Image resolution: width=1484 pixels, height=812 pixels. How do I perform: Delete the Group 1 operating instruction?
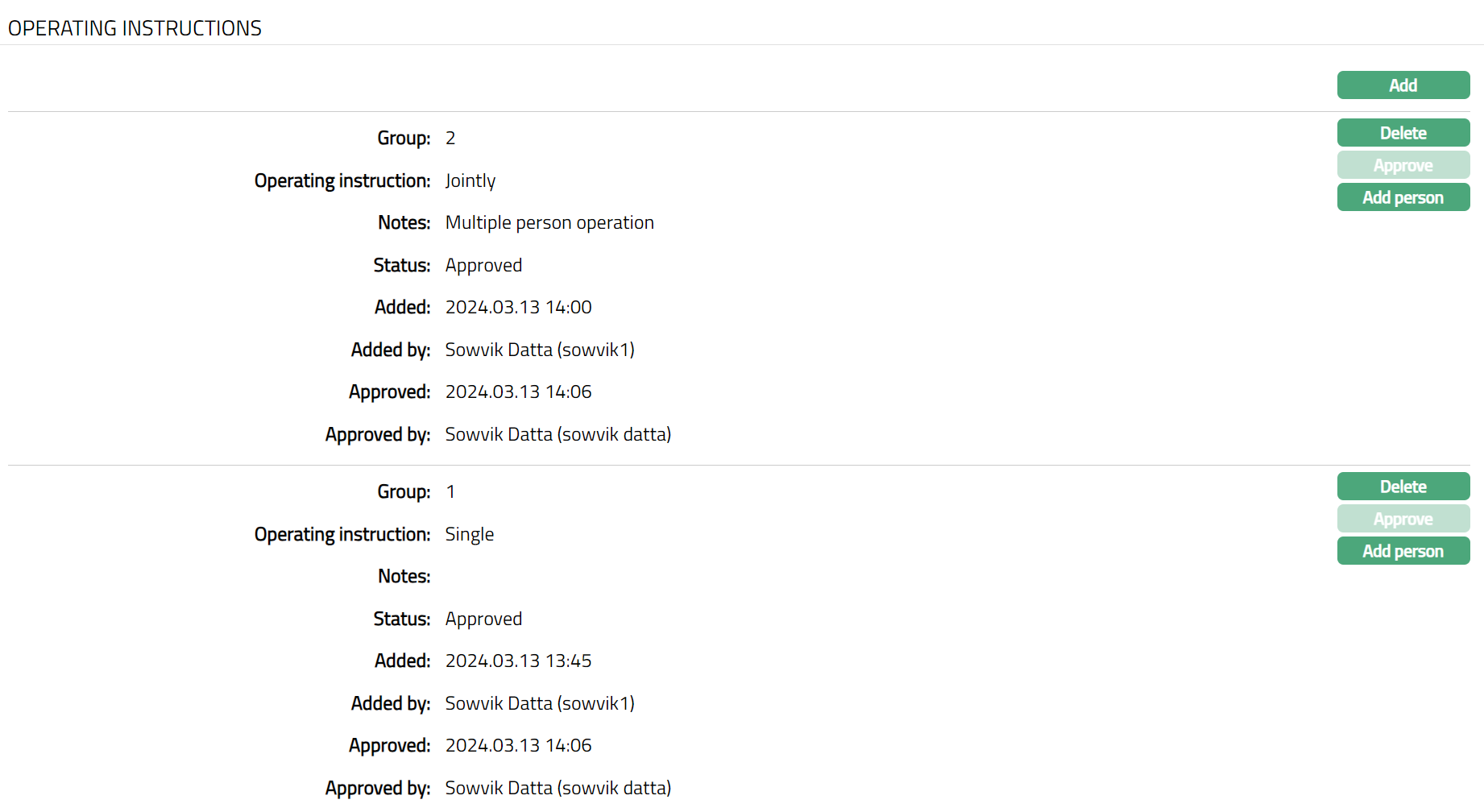[1403, 487]
